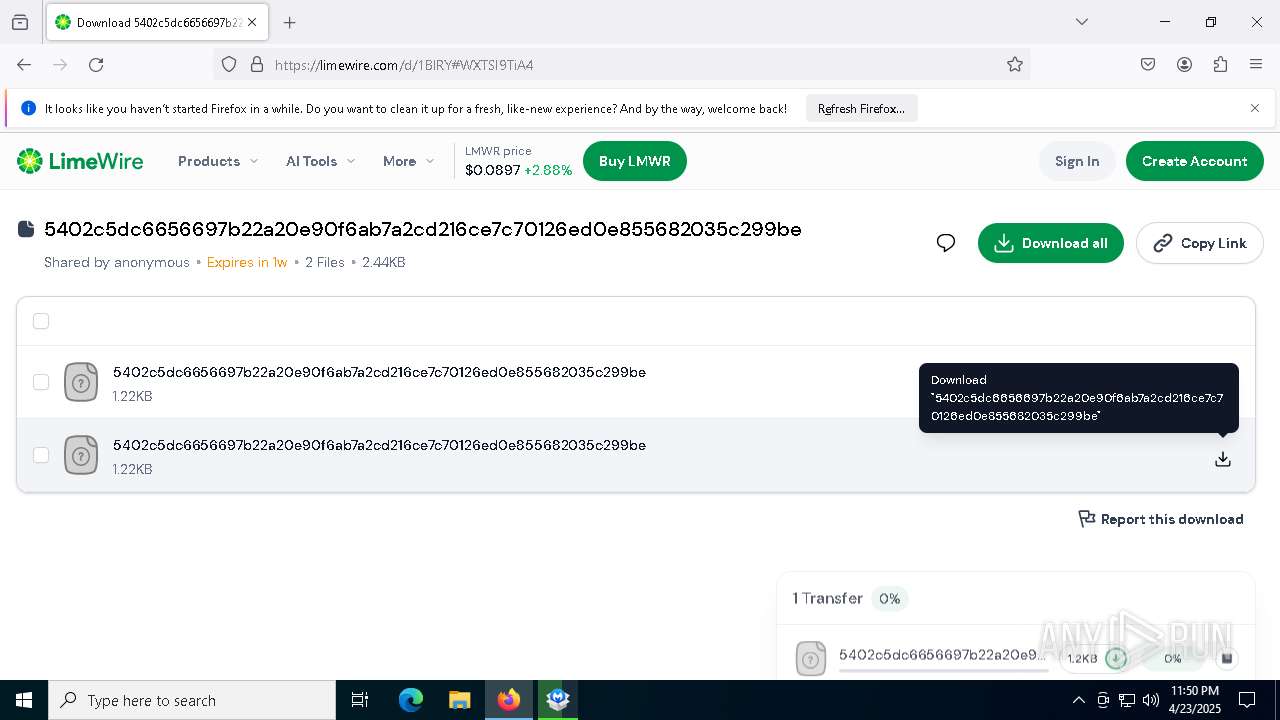Check the second file's checkbox
This screenshot has width=1280, height=720.
[41, 455]
